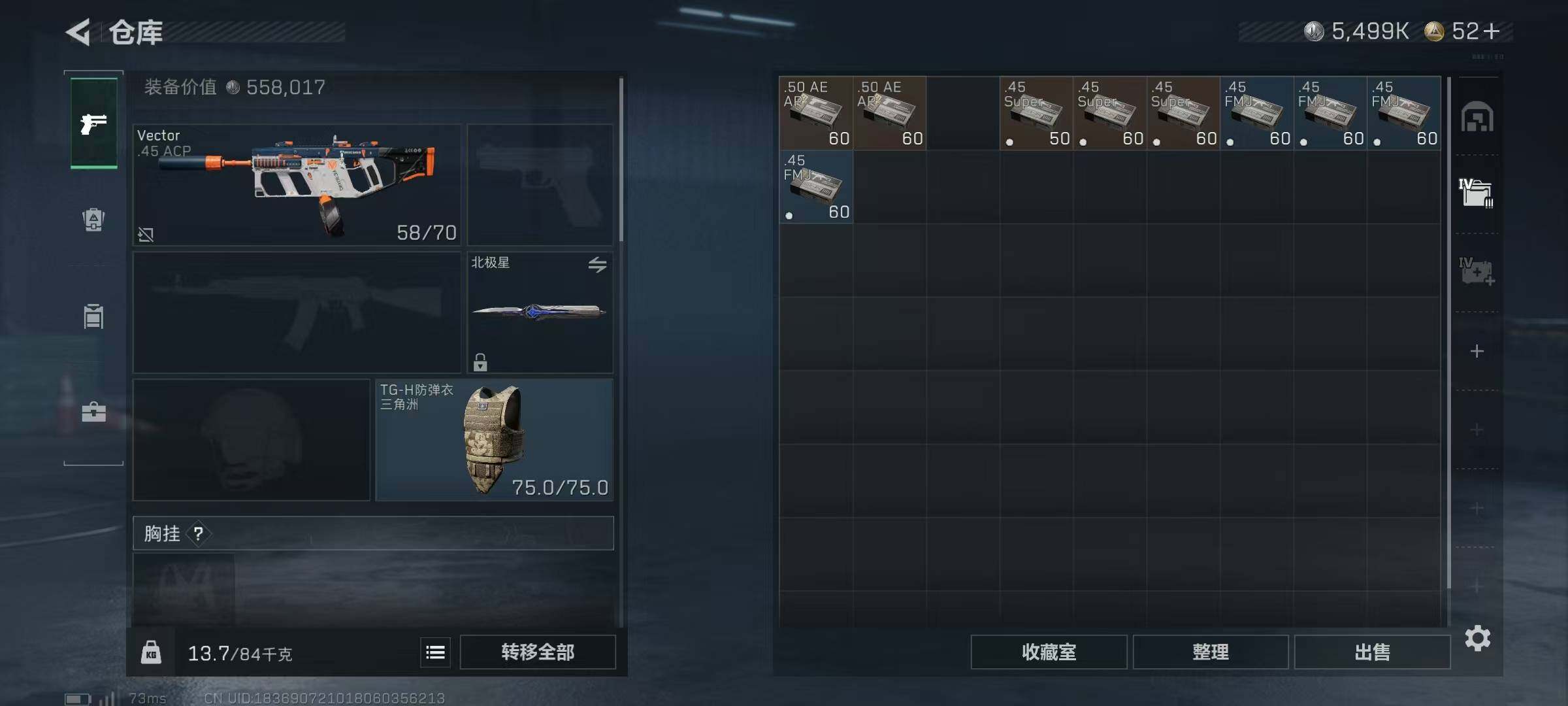The width and height of the screenshot is (1568, 706).
Task: Click the swap arrows on the 北极星 knife slot
Action: click(x=597, y=265)
